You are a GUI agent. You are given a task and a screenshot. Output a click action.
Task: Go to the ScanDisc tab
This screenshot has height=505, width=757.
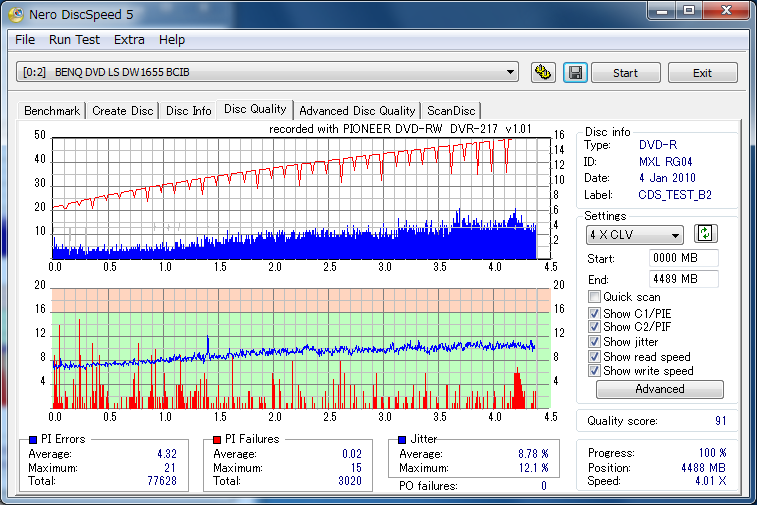point(451,111)
